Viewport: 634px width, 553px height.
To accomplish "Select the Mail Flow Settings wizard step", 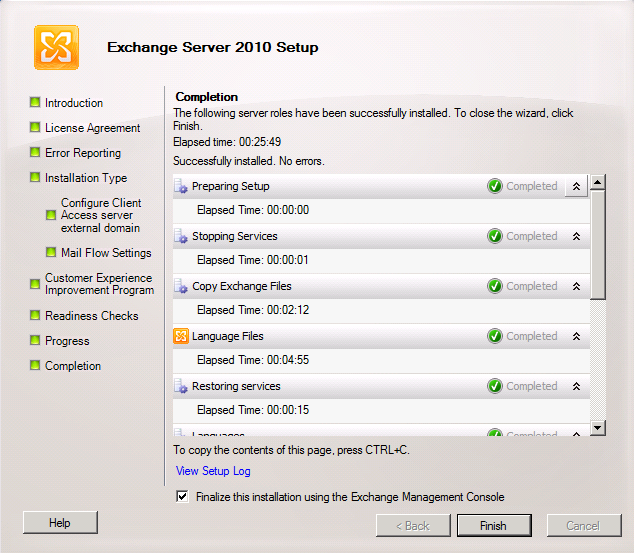I will pyautogui.click(x=106, y=253).
